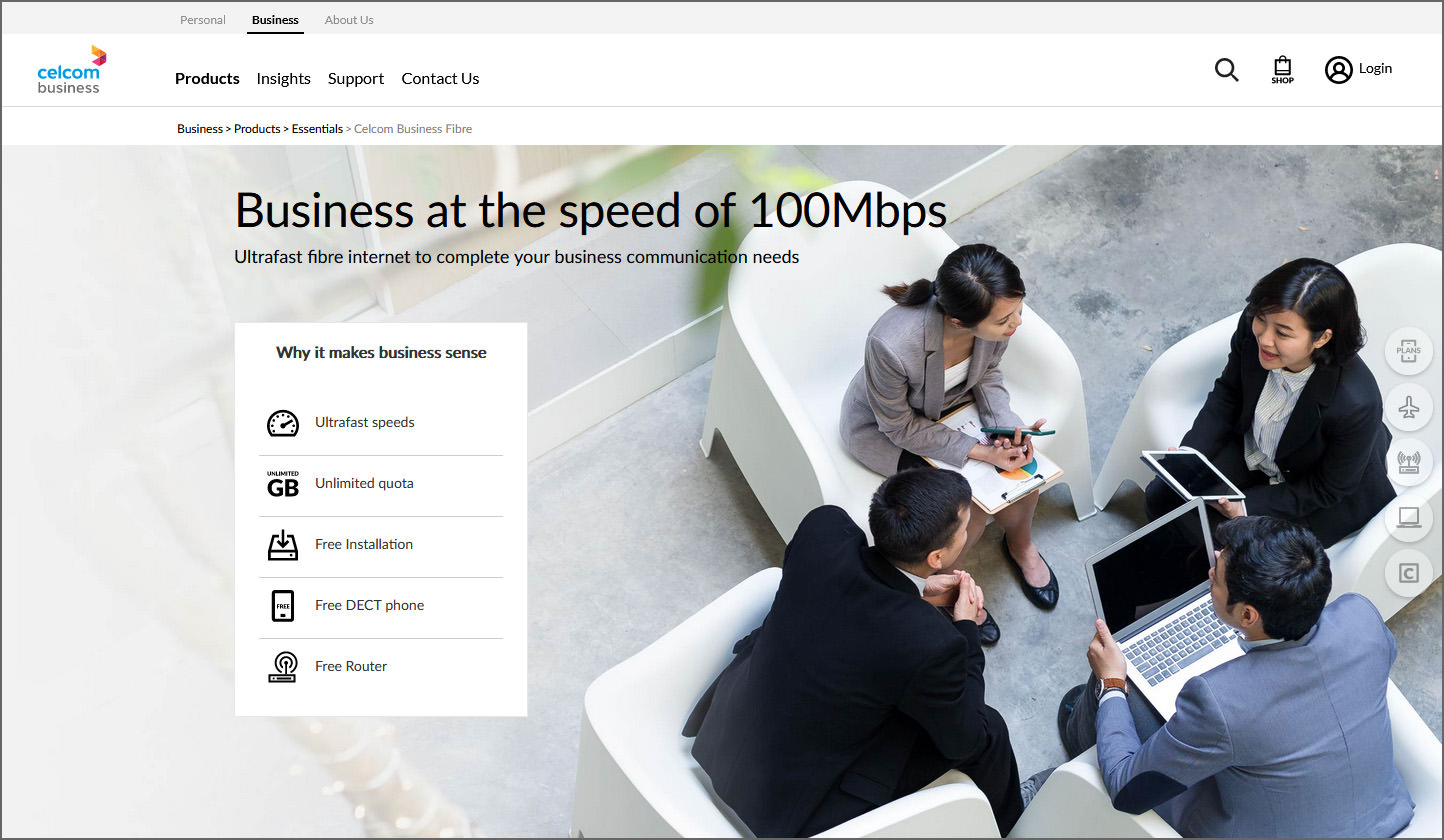
Task: Switch to the Personal tab
Action: pyautogui.click(x=202, y=19)
